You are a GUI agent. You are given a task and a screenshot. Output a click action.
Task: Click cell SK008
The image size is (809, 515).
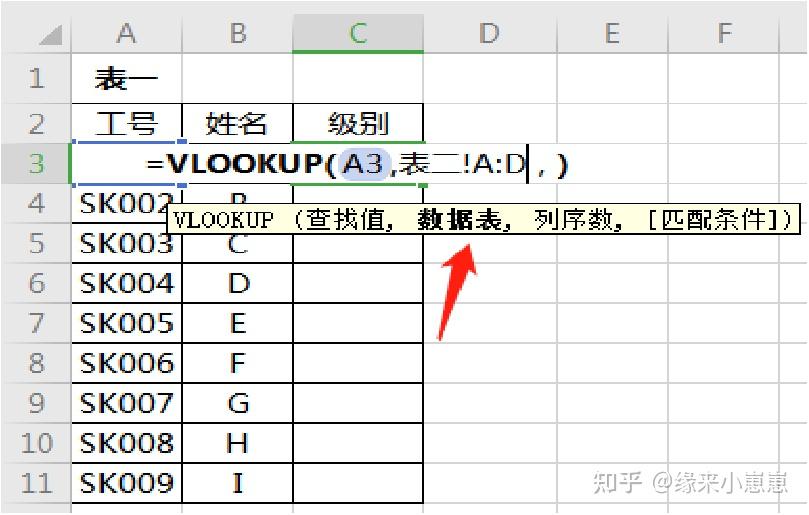pos(126,443)
